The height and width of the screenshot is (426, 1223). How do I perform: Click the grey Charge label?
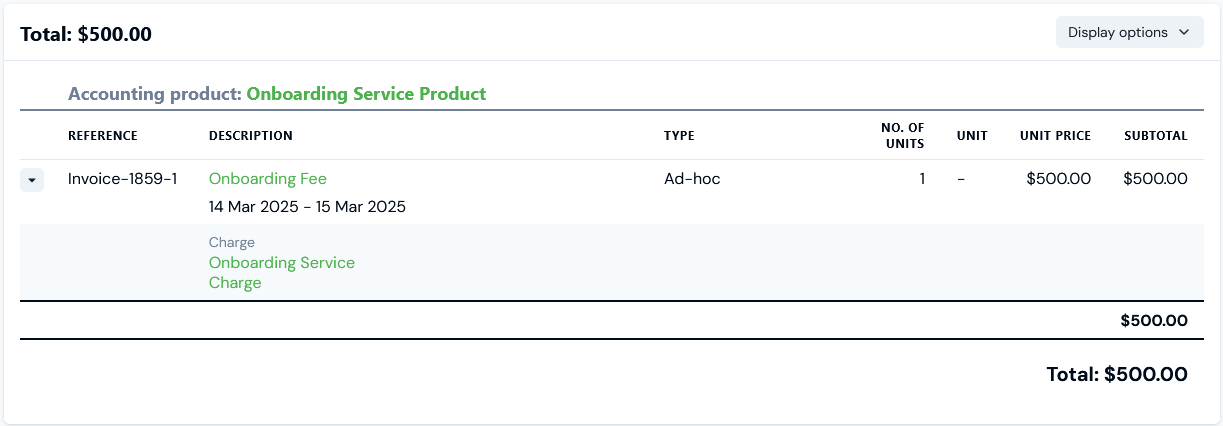point(232,242)
